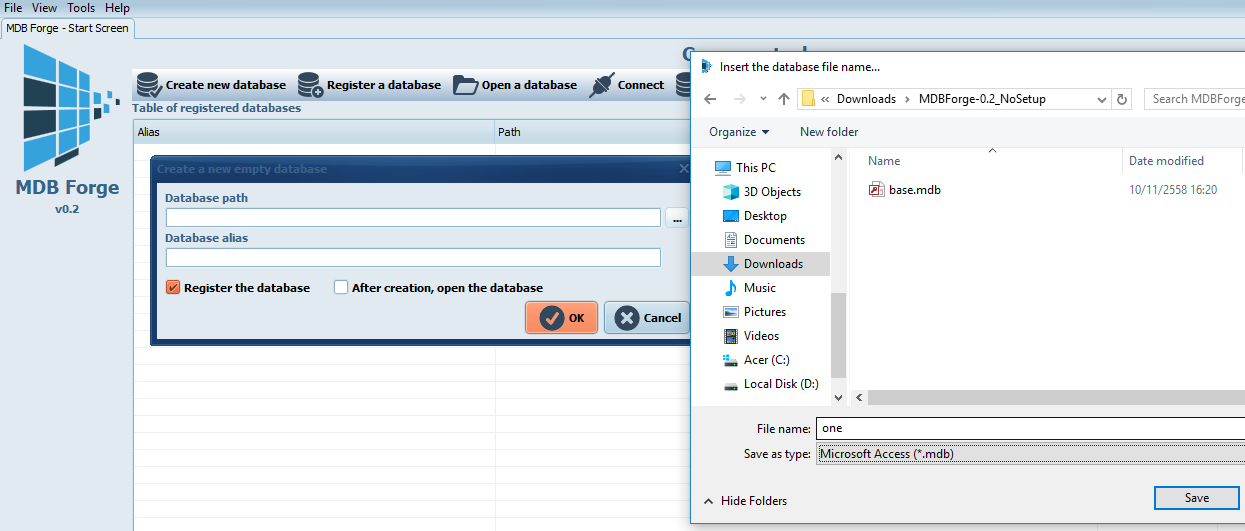Screen dimensions: 1245x531
Task: Click the Connect plug icon
Action: click(x=601, y=85)
